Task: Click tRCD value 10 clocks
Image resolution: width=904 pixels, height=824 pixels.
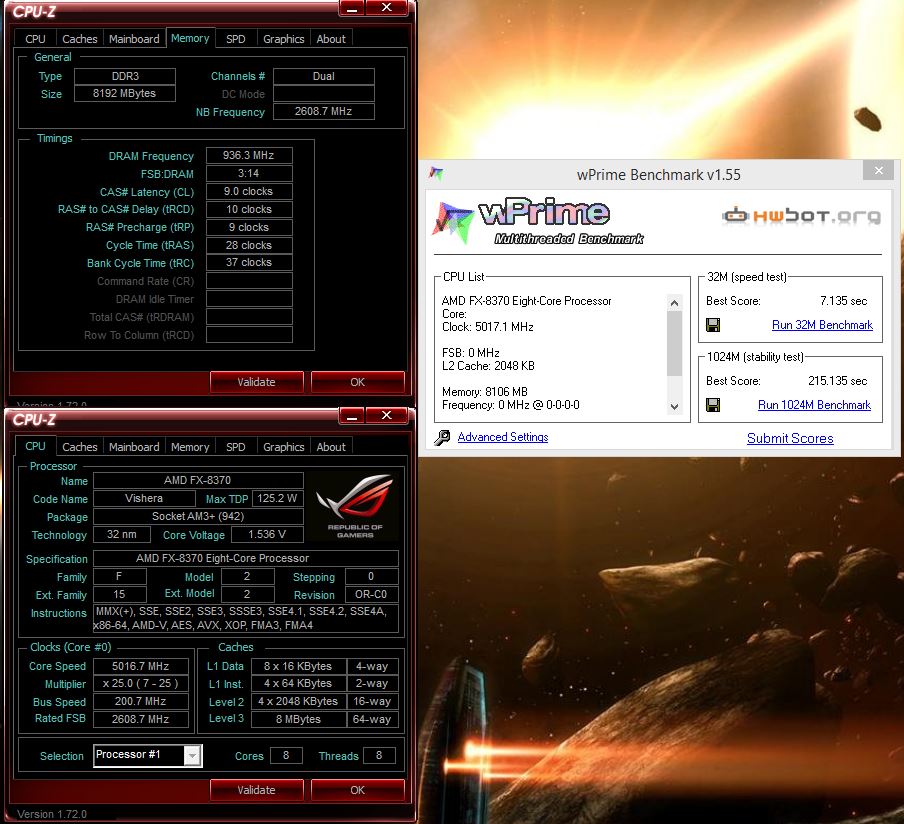Action: pos(249,209)
